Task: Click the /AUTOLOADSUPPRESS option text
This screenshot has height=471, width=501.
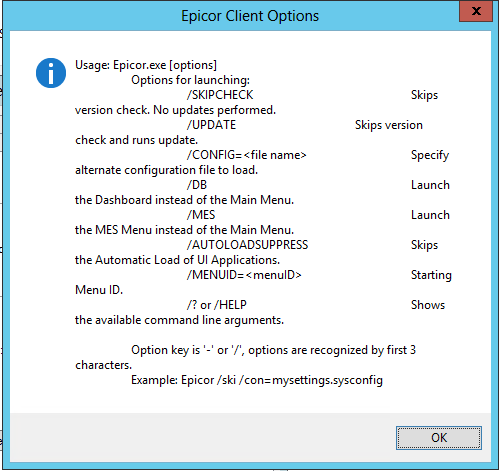Action: click(x=247, y=245)
